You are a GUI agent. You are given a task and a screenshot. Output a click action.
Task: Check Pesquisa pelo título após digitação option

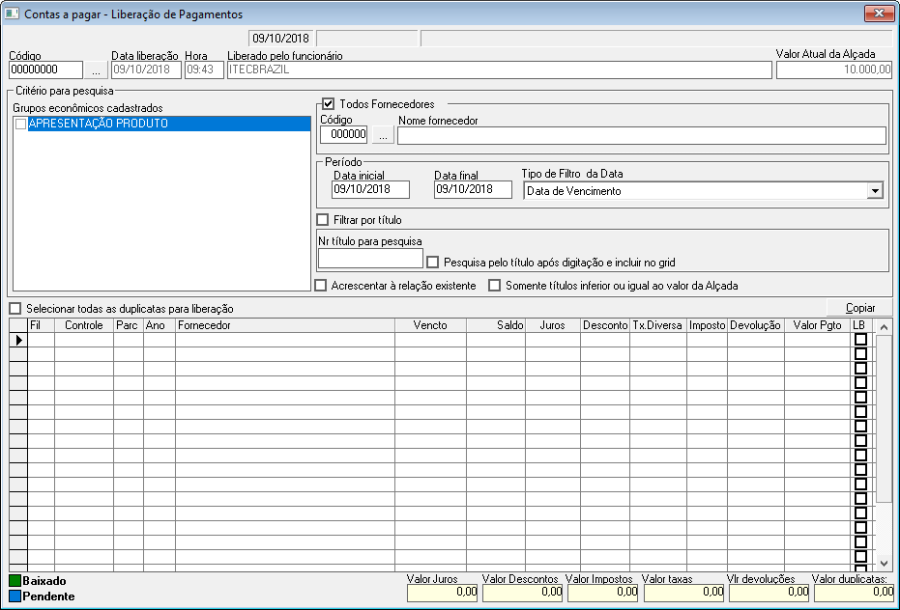pos(433,262)
